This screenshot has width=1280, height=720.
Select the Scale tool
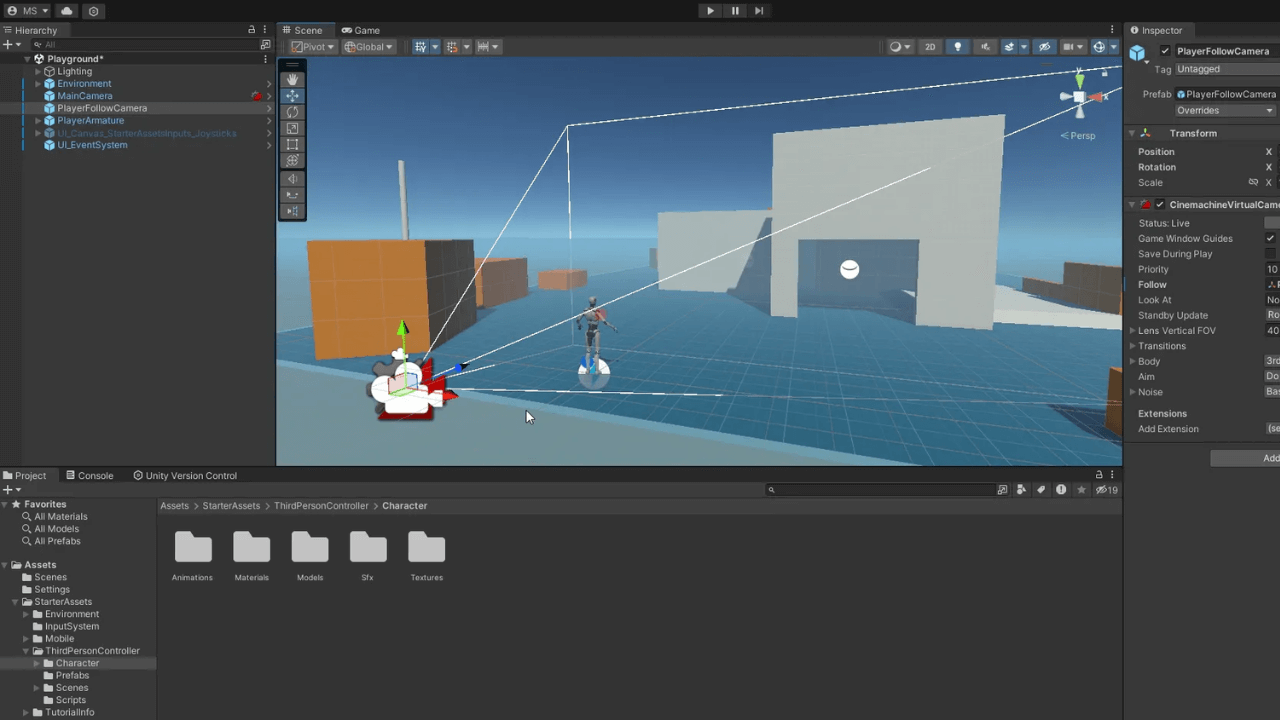[292, 127]
